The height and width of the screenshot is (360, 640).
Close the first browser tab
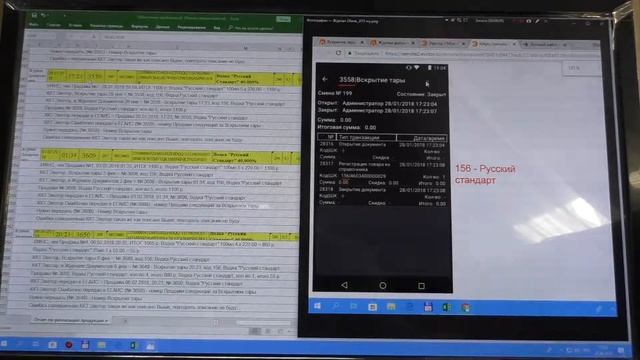(x=362, y=42)
